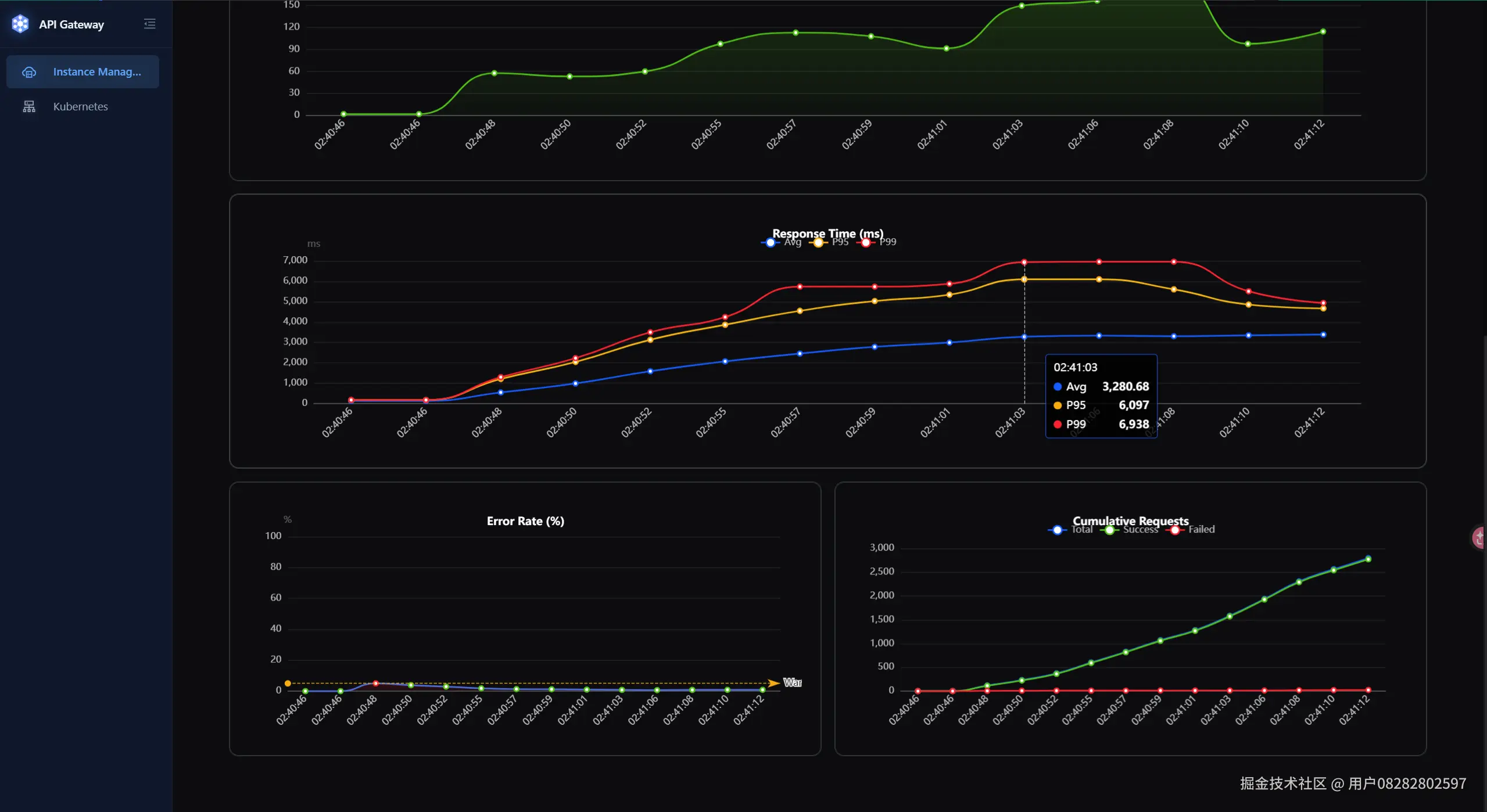Toggle the Failed series in Cumulative Requests legend

click(x=1190, y=530)
